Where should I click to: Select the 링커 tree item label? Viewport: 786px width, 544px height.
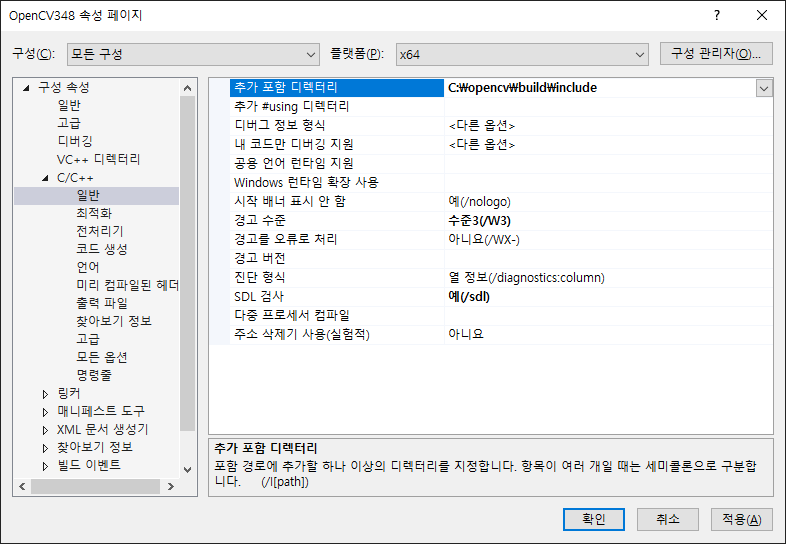pyautogui.click(x=69, y=394)
